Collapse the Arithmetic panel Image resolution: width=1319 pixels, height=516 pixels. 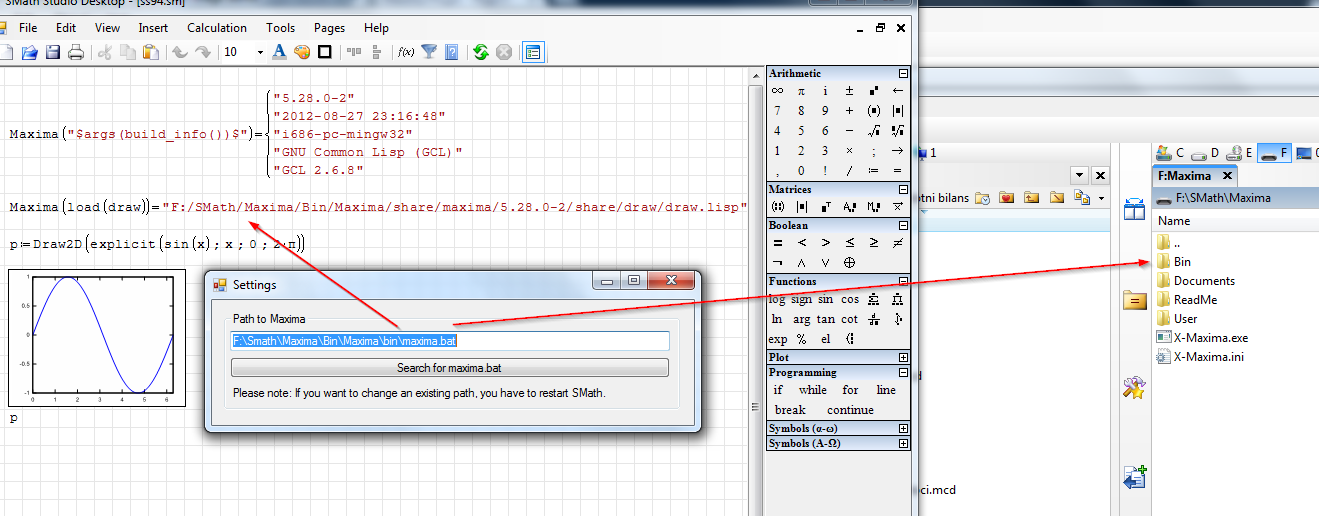coord(903,73)
